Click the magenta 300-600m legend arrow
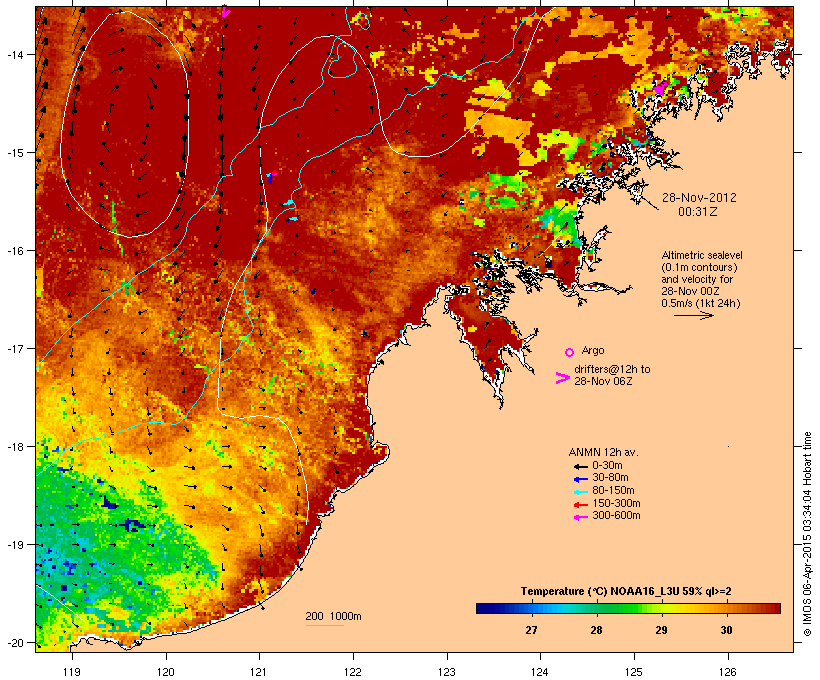Viewport: 820px width, 680px height. (580, 517)
